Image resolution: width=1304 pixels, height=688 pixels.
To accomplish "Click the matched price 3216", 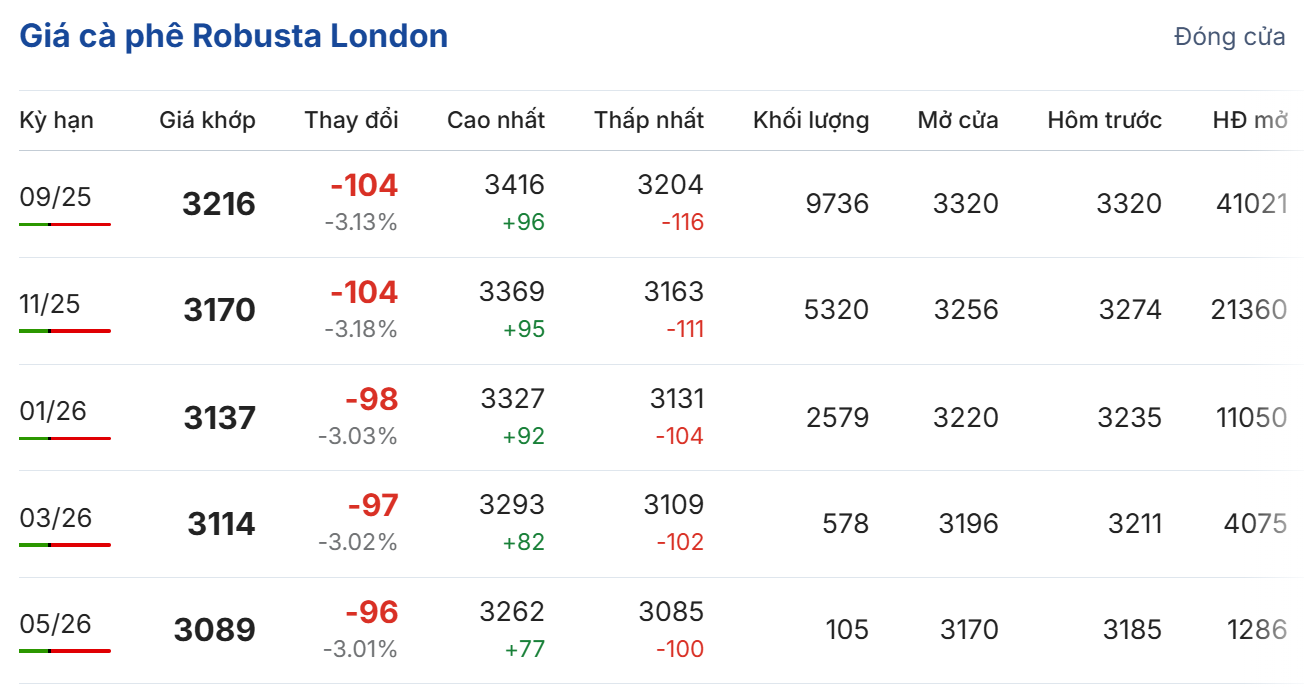I will coord(219,205).
